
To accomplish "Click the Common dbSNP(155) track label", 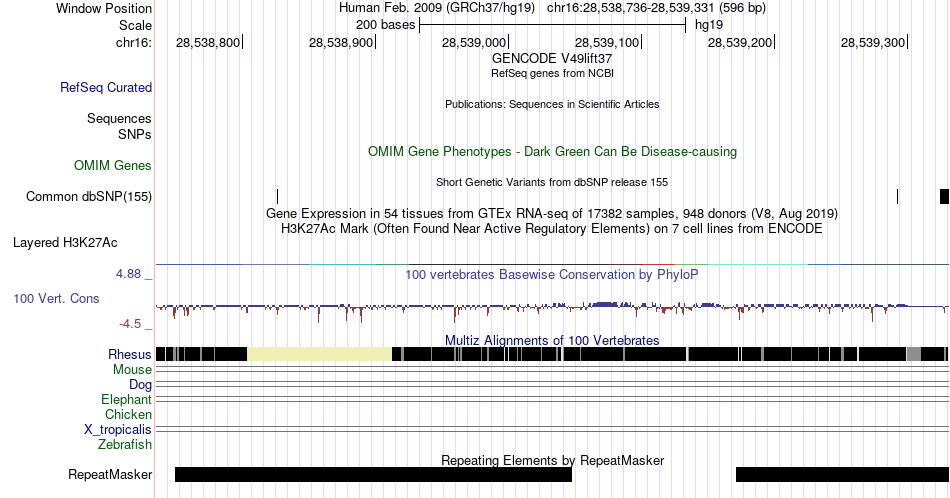I will coord(89,196).
